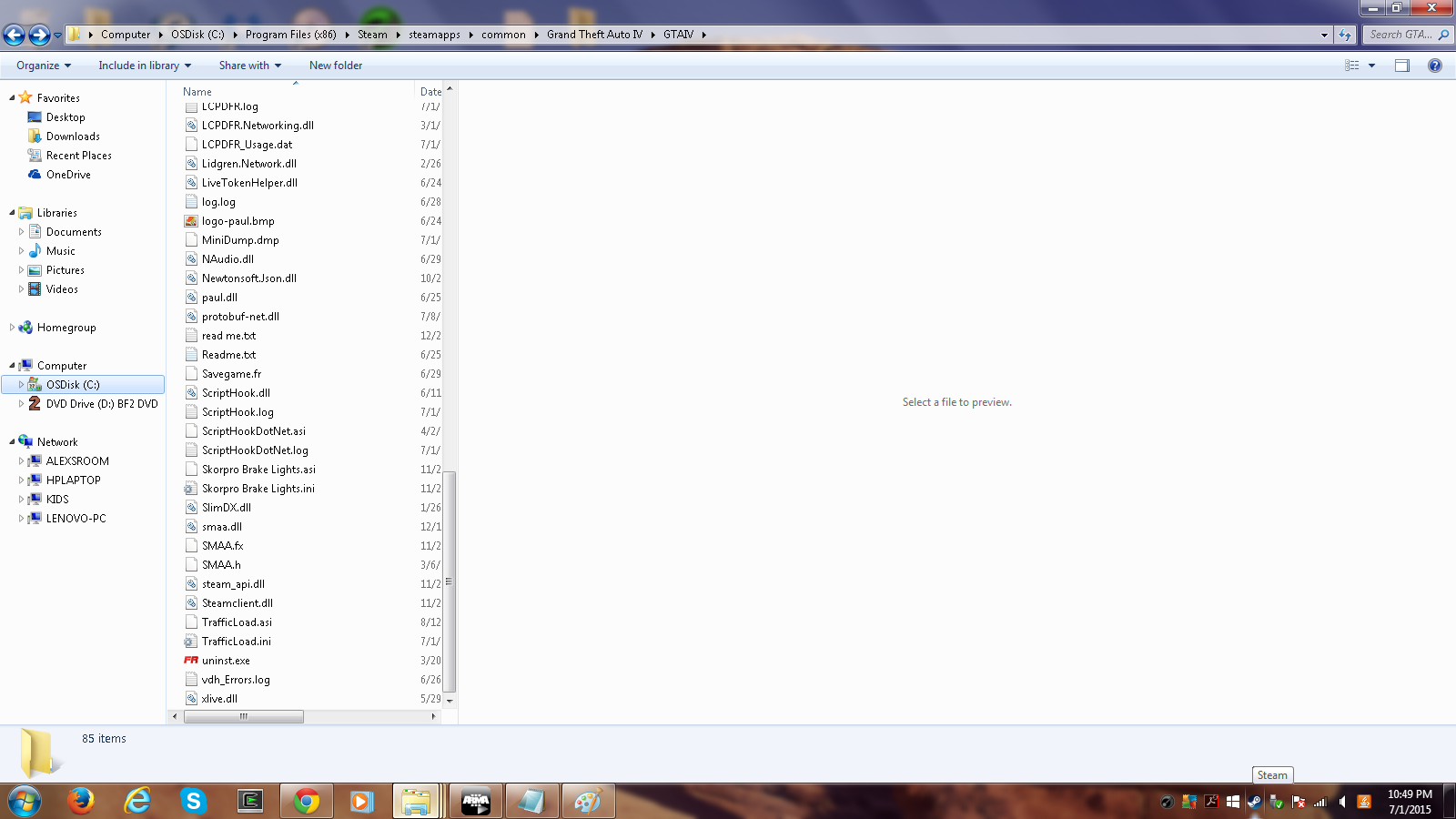1456x819 pixels.
Task: Select the Music library
Action: (60, 251)
